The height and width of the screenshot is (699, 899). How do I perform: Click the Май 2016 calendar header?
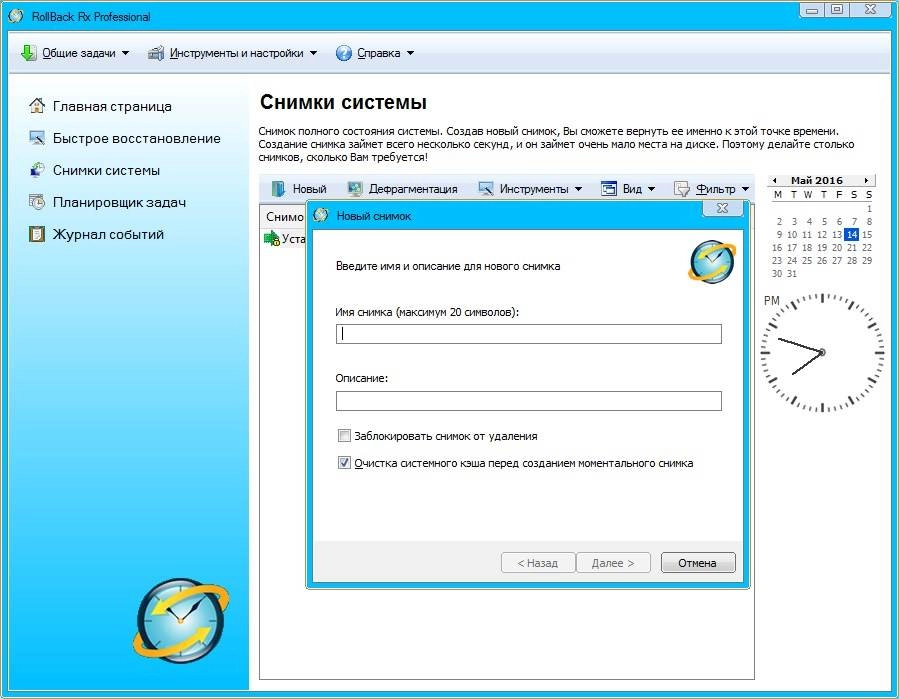coord(817,180)
